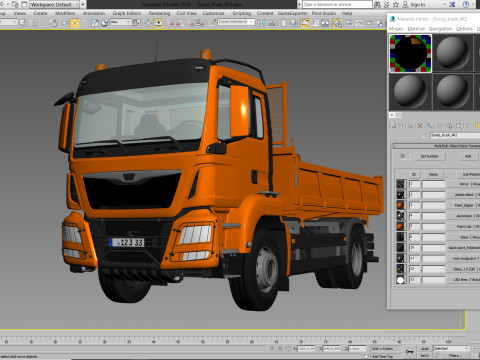Toggle the Percent Snap button

coord(192,23)
